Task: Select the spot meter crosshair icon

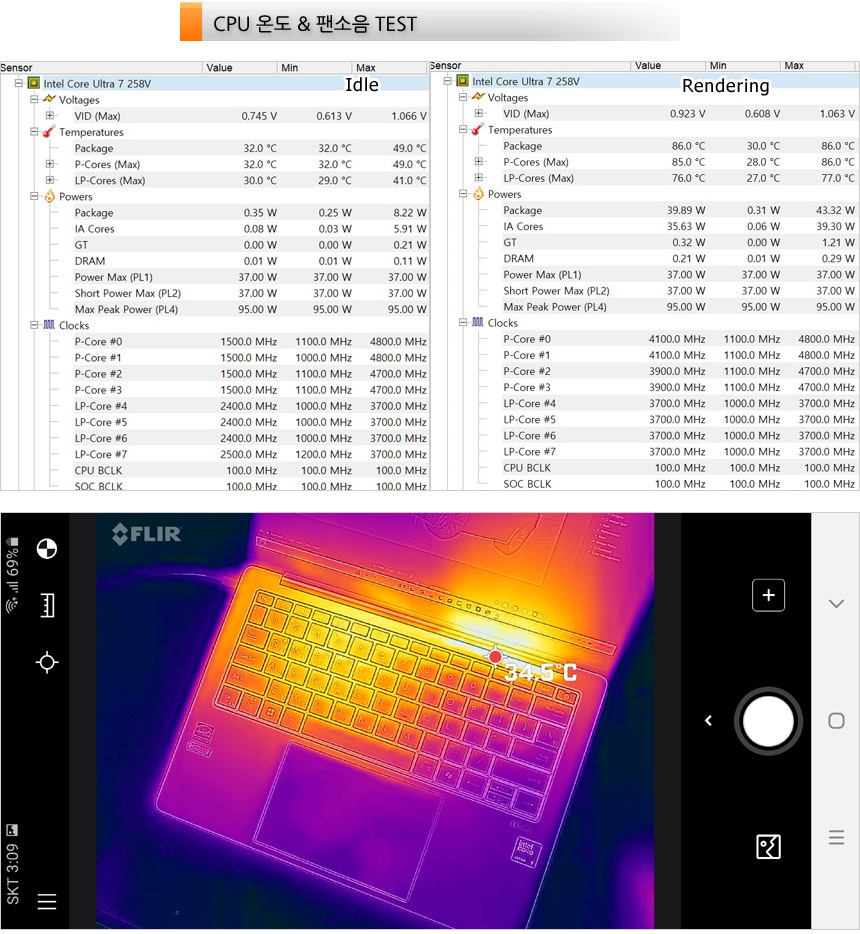Action: [46, 662]
